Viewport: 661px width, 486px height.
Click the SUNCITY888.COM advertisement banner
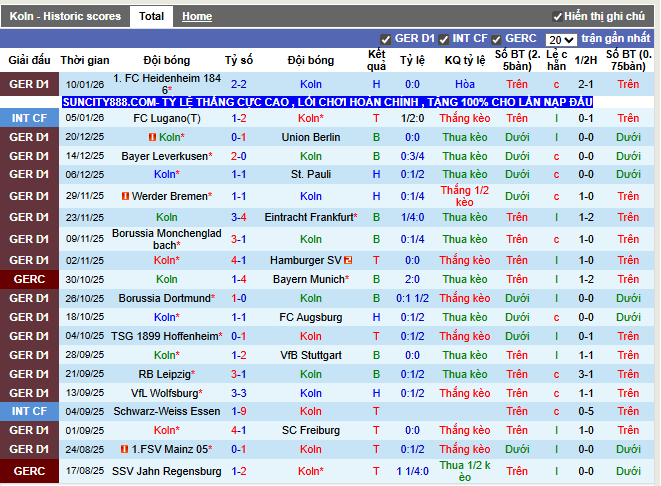coord(328,102)
